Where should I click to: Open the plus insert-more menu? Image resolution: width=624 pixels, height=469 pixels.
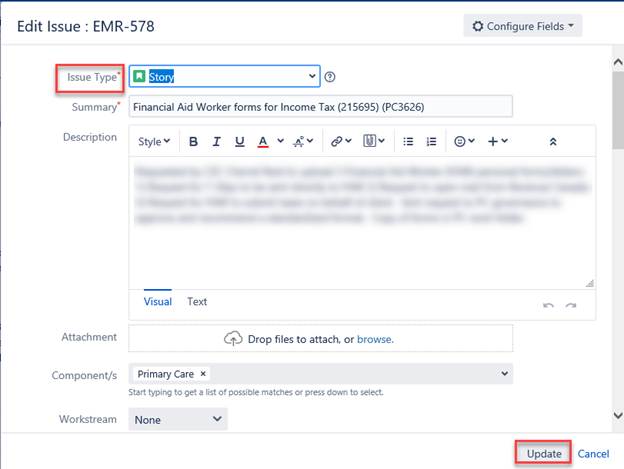(497, 141)
